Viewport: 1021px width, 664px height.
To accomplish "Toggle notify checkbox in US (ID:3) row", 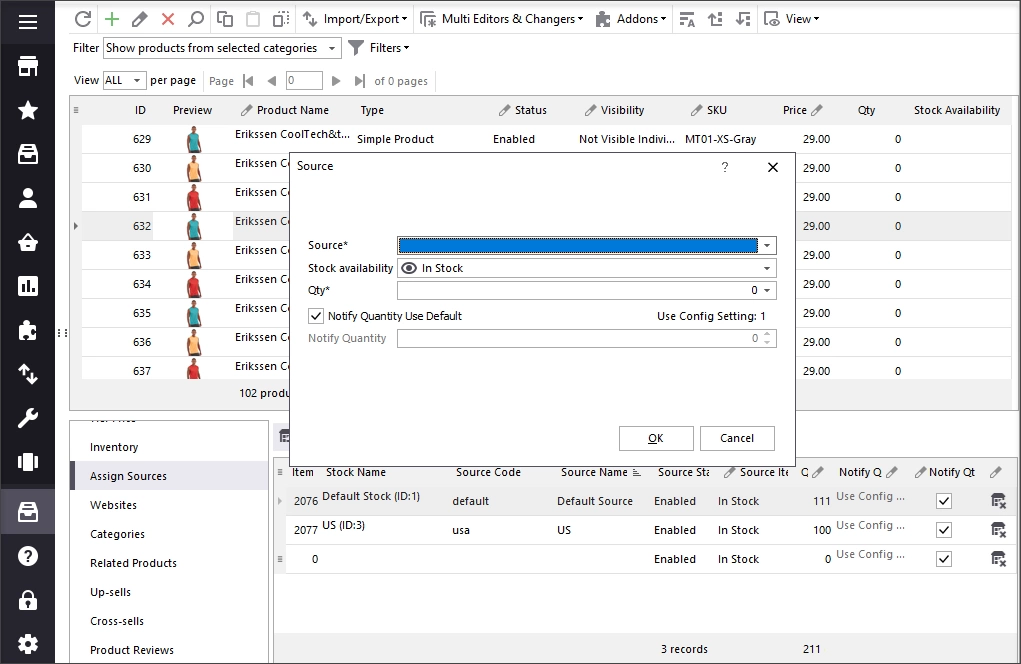I will point(944,530).
